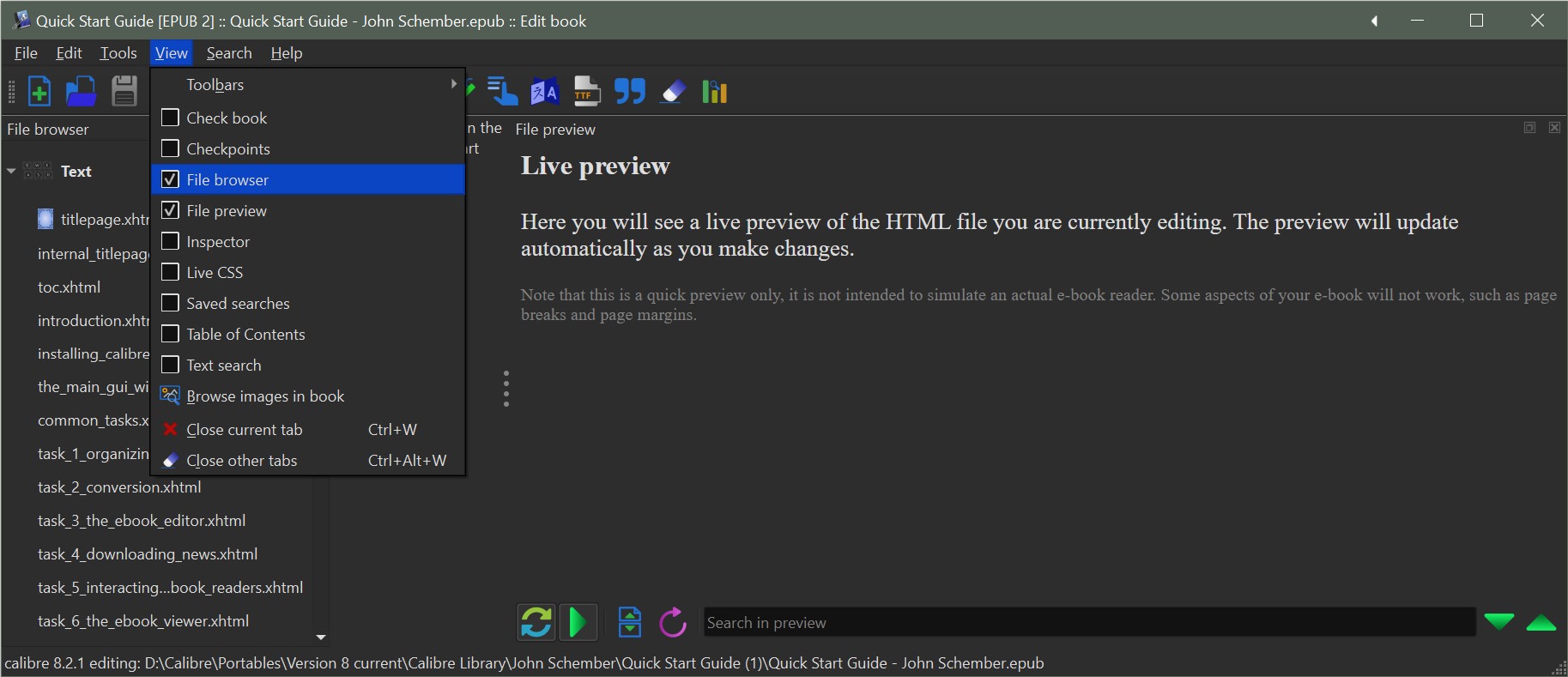Choose Browse images in book
This screenshot has height=677, width=1568.
pyautogui.click(x=308, y=396)
